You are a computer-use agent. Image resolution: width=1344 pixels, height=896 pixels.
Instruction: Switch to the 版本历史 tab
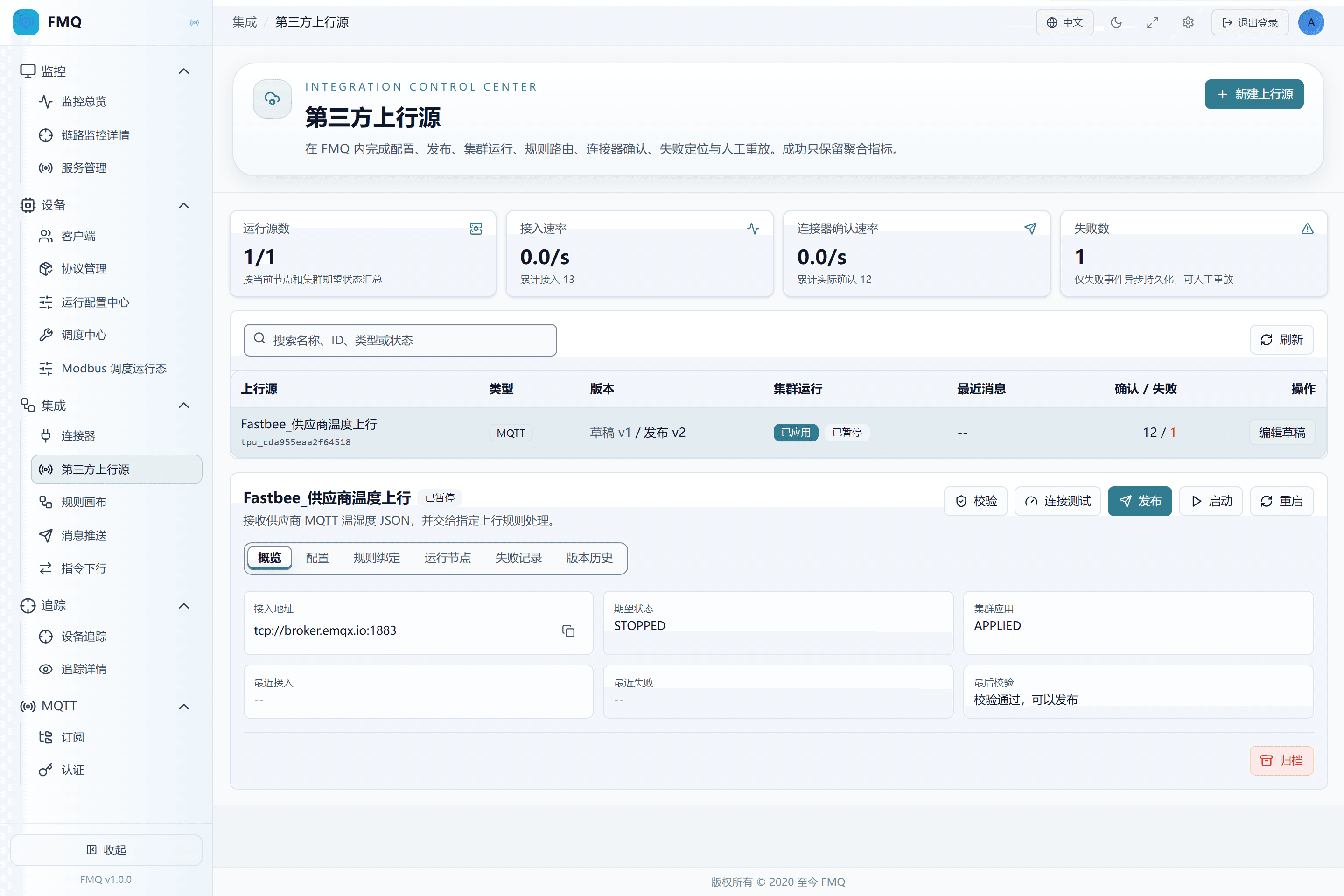[x=589, y=558]
